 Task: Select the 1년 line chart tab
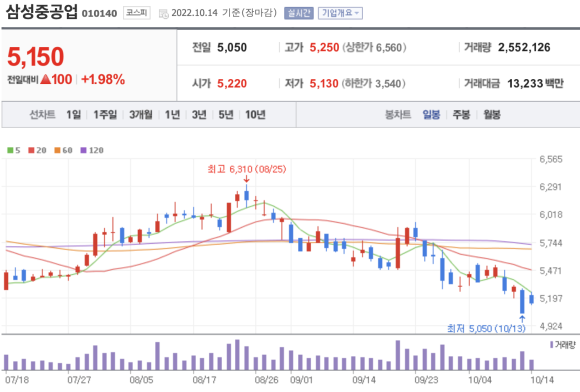click(172, 115)
